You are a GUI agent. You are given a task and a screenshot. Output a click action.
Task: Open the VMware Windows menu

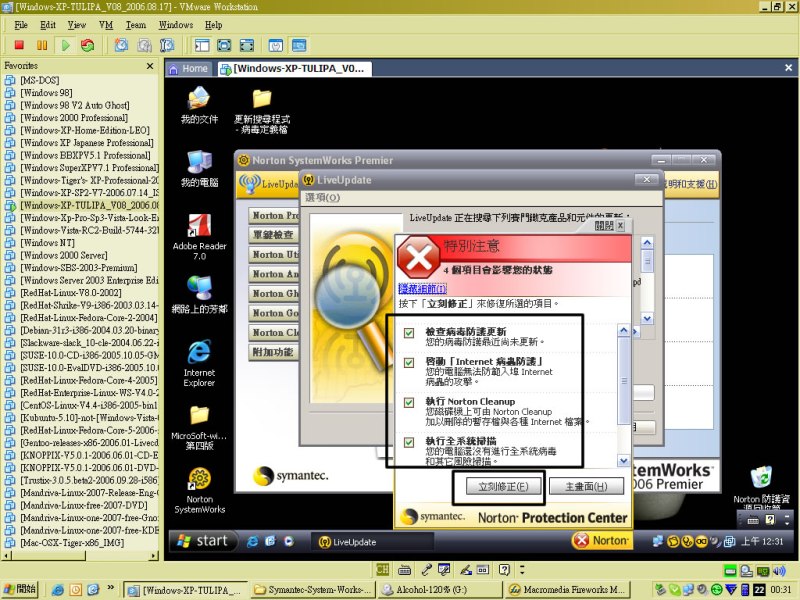pos(176,24)
